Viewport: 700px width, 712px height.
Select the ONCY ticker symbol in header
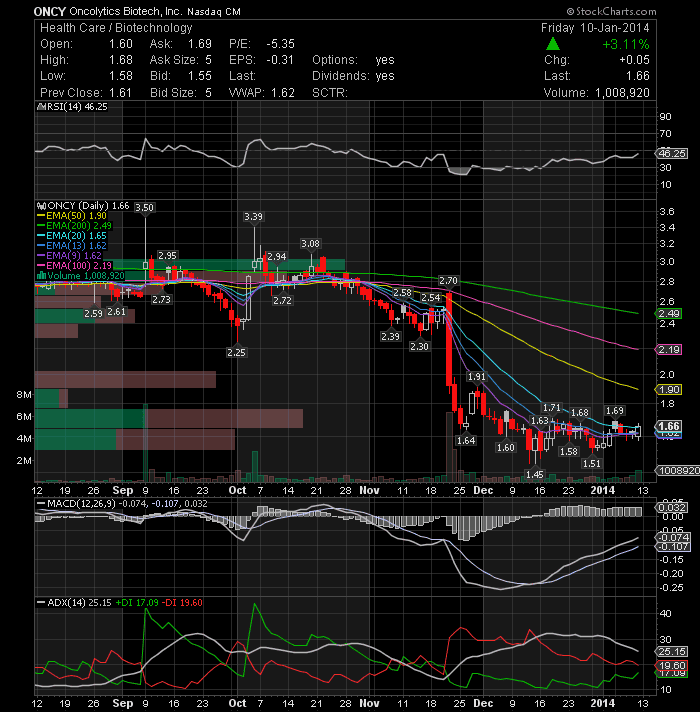[x=49, y=12]
